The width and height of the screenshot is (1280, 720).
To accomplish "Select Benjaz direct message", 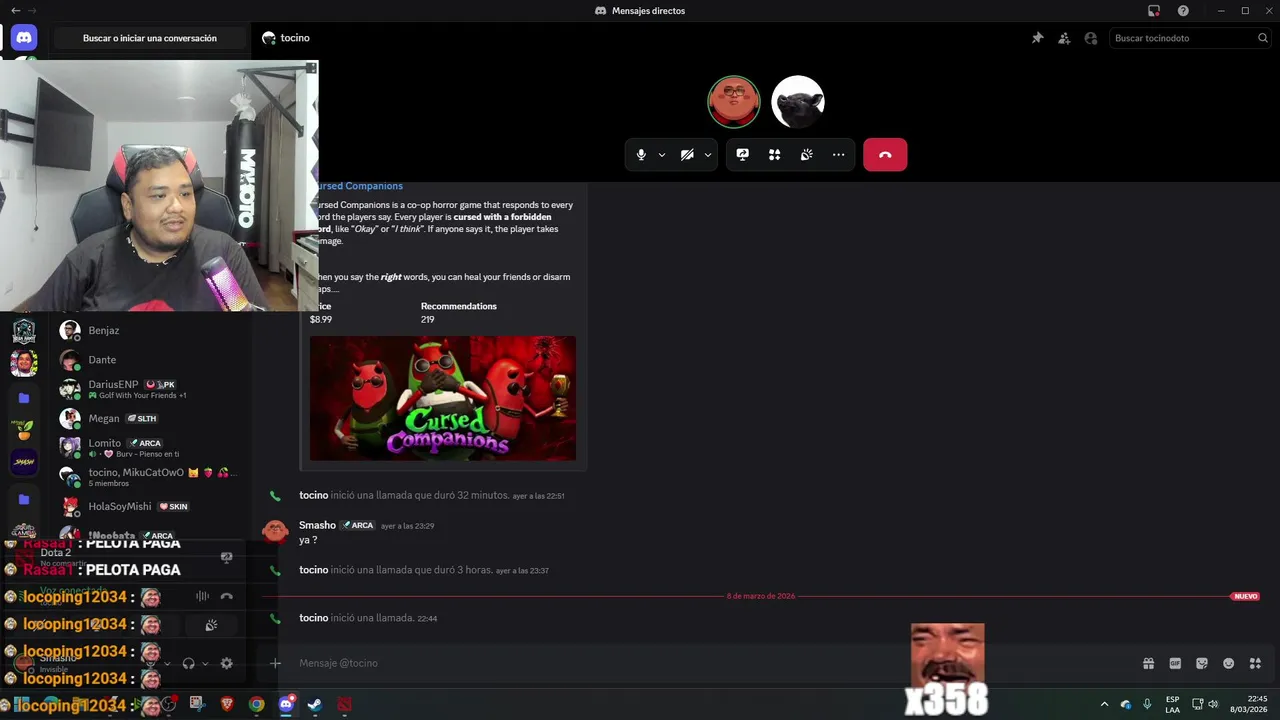I will point(150,330).
